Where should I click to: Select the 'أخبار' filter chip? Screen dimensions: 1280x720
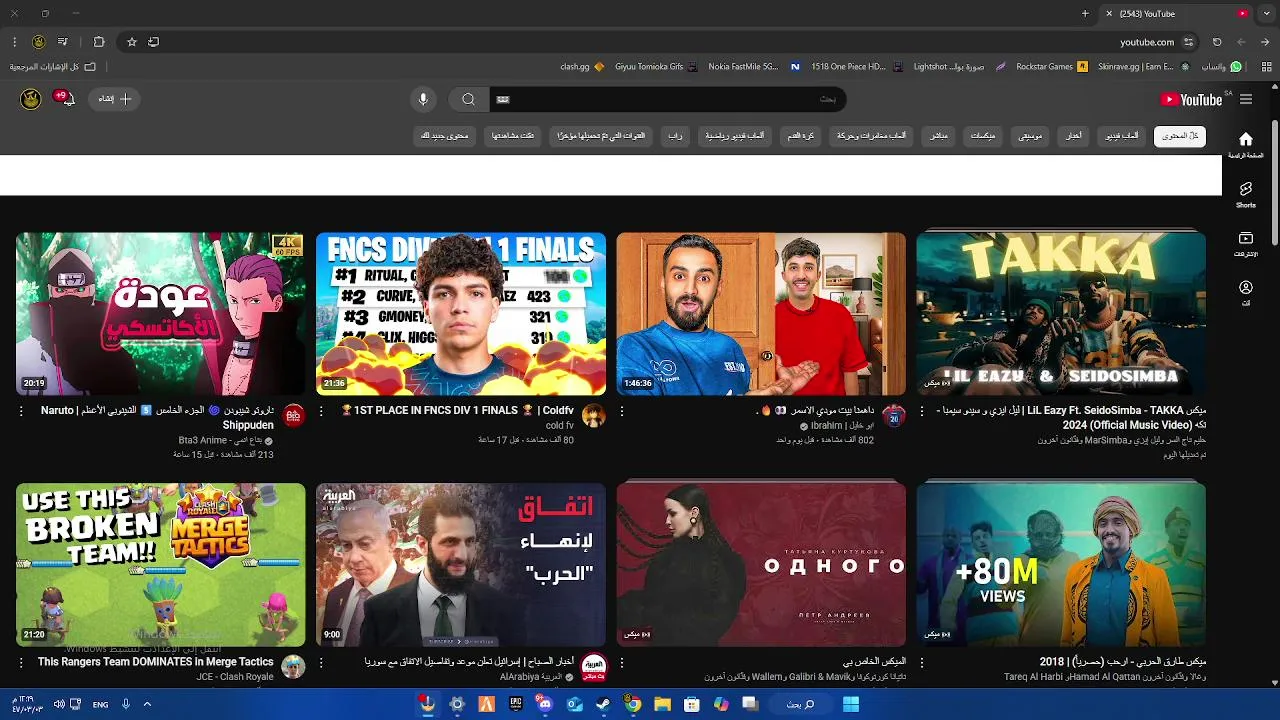click(x=1073, y=135)
